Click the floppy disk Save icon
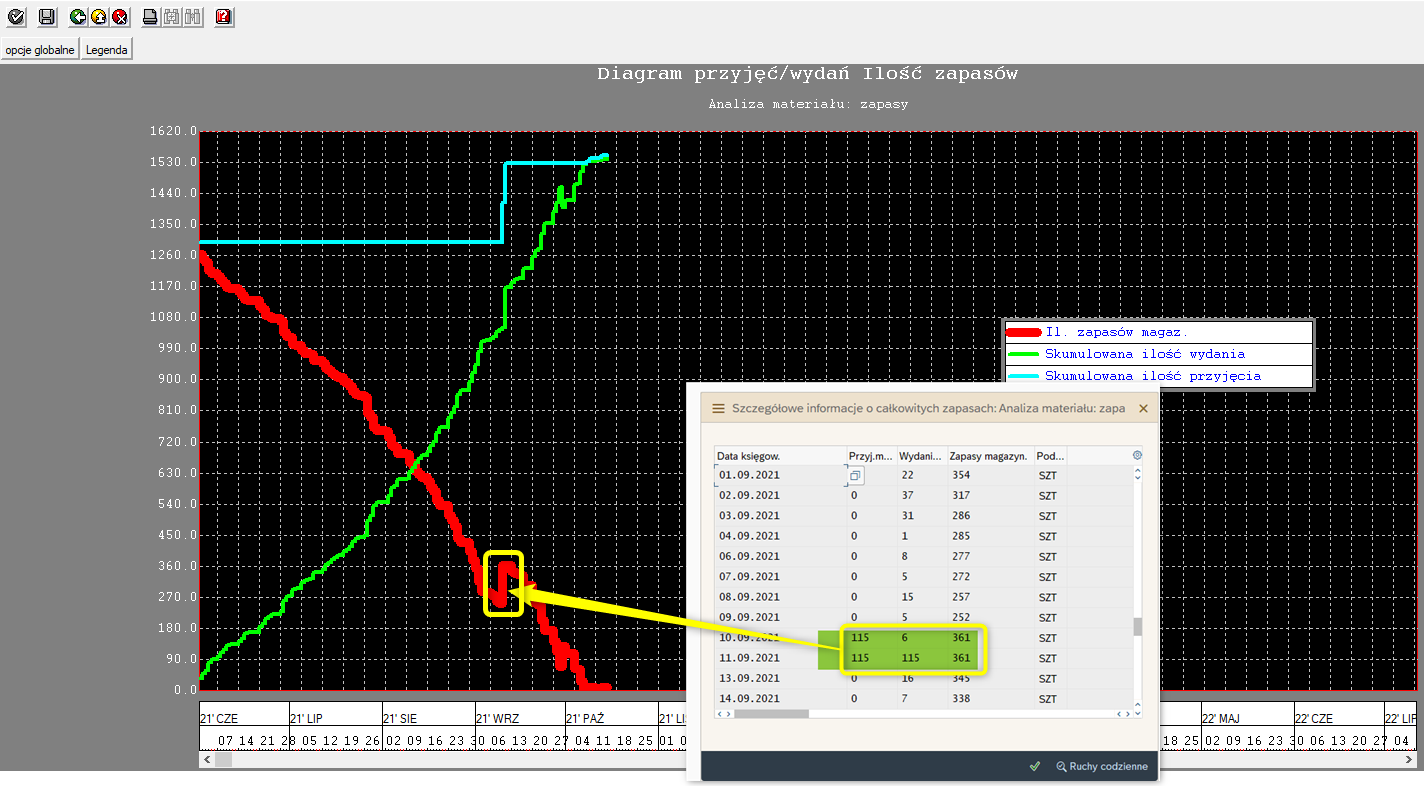This screenshot has height=786, width=1424. coord(46,16)
